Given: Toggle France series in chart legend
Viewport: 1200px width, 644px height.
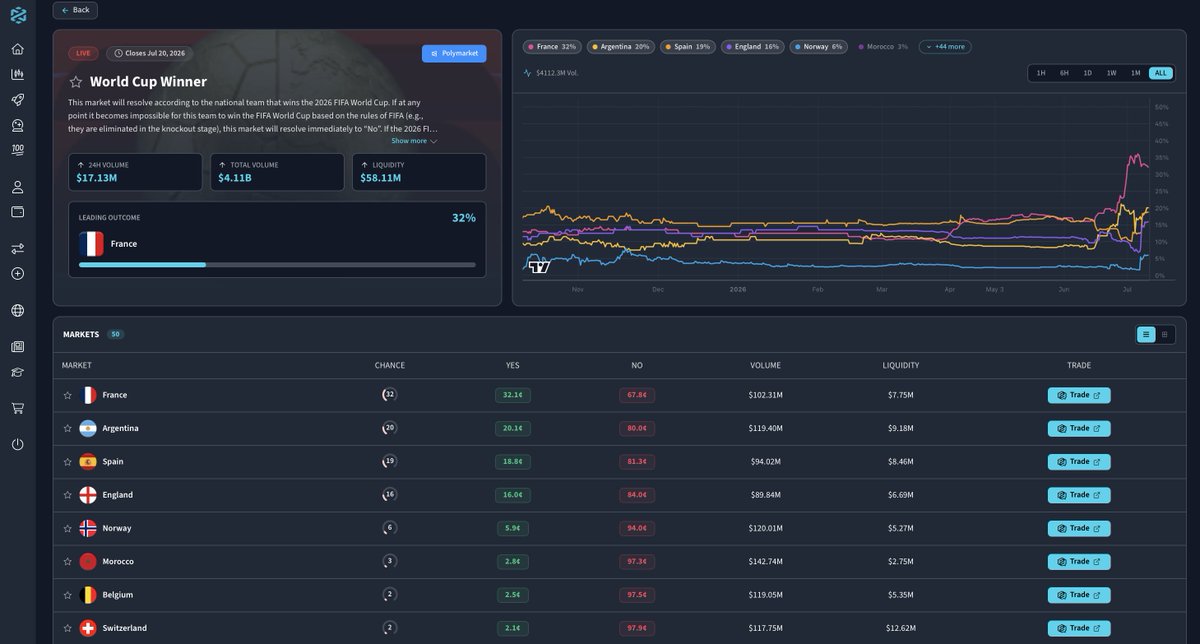Looking at the screenshot, I should 552,47.
